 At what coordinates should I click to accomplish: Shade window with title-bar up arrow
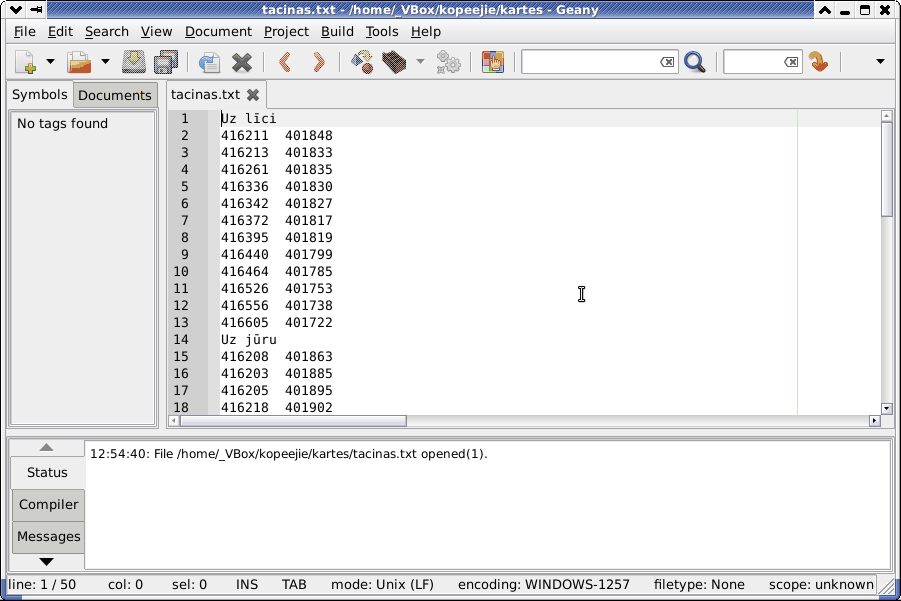825,10
